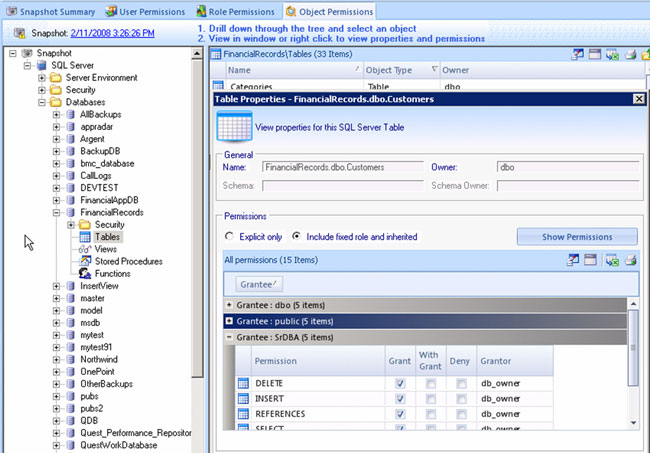
Task: Collapse the Grantee SrDBA group
Action: pos(229,337)
